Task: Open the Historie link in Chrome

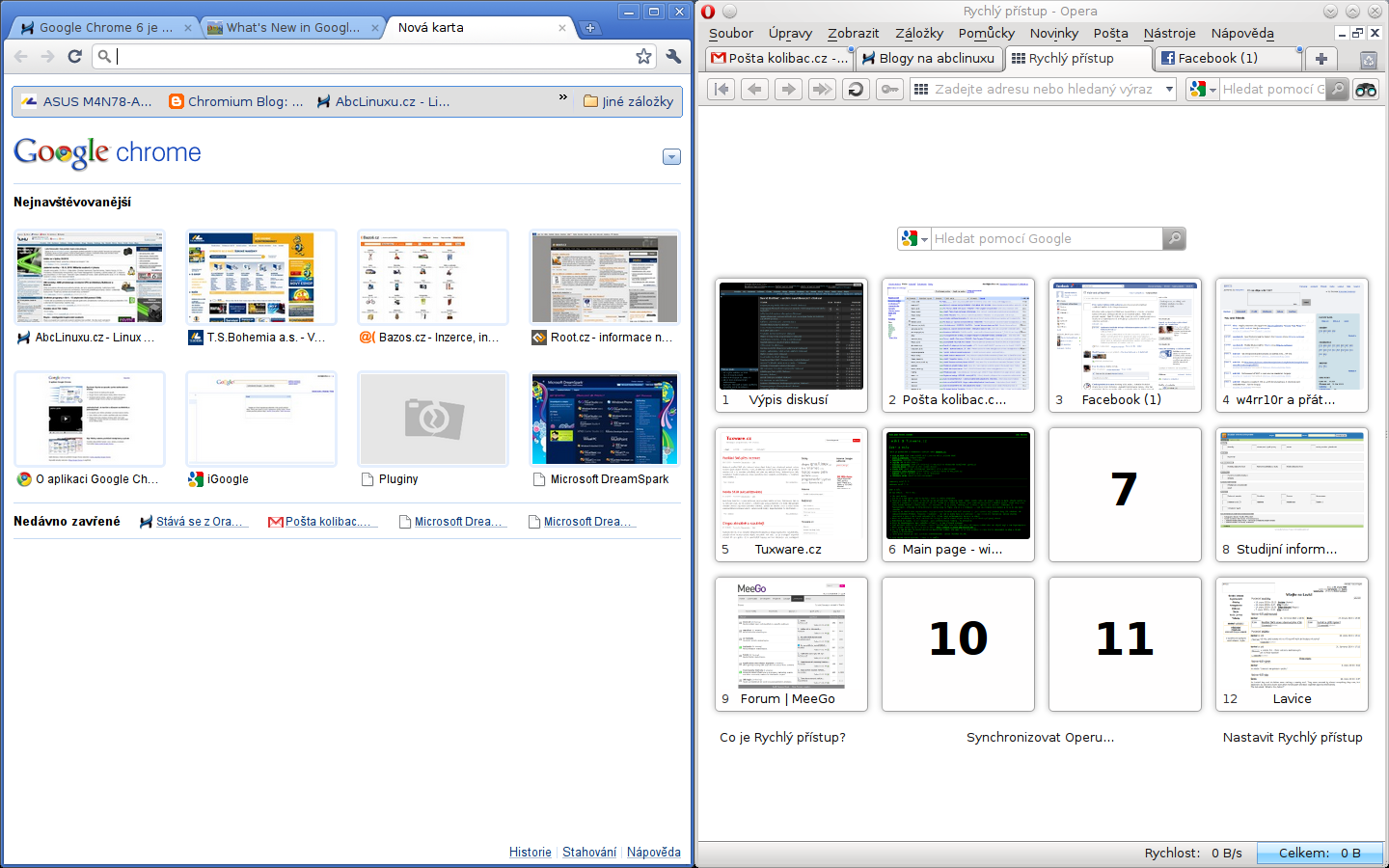Action: click(x=531, y=853)
